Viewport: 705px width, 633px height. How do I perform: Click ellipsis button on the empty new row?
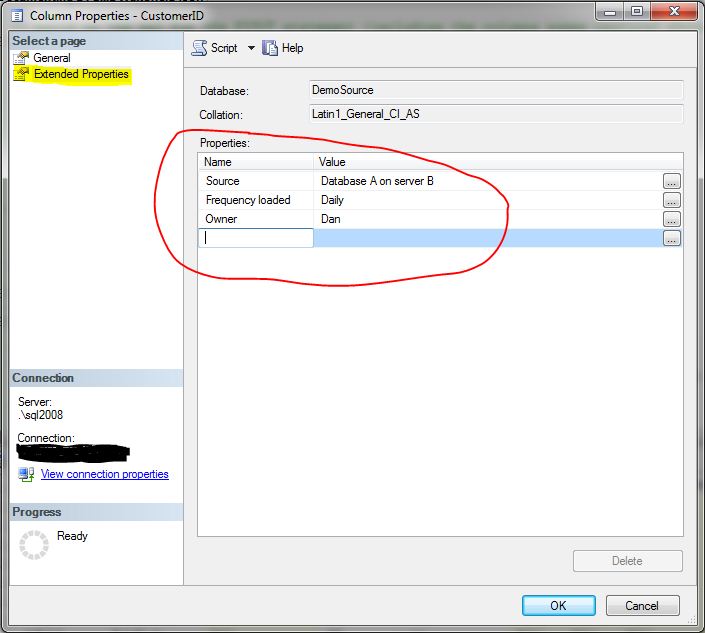click(x=672, y=238)
